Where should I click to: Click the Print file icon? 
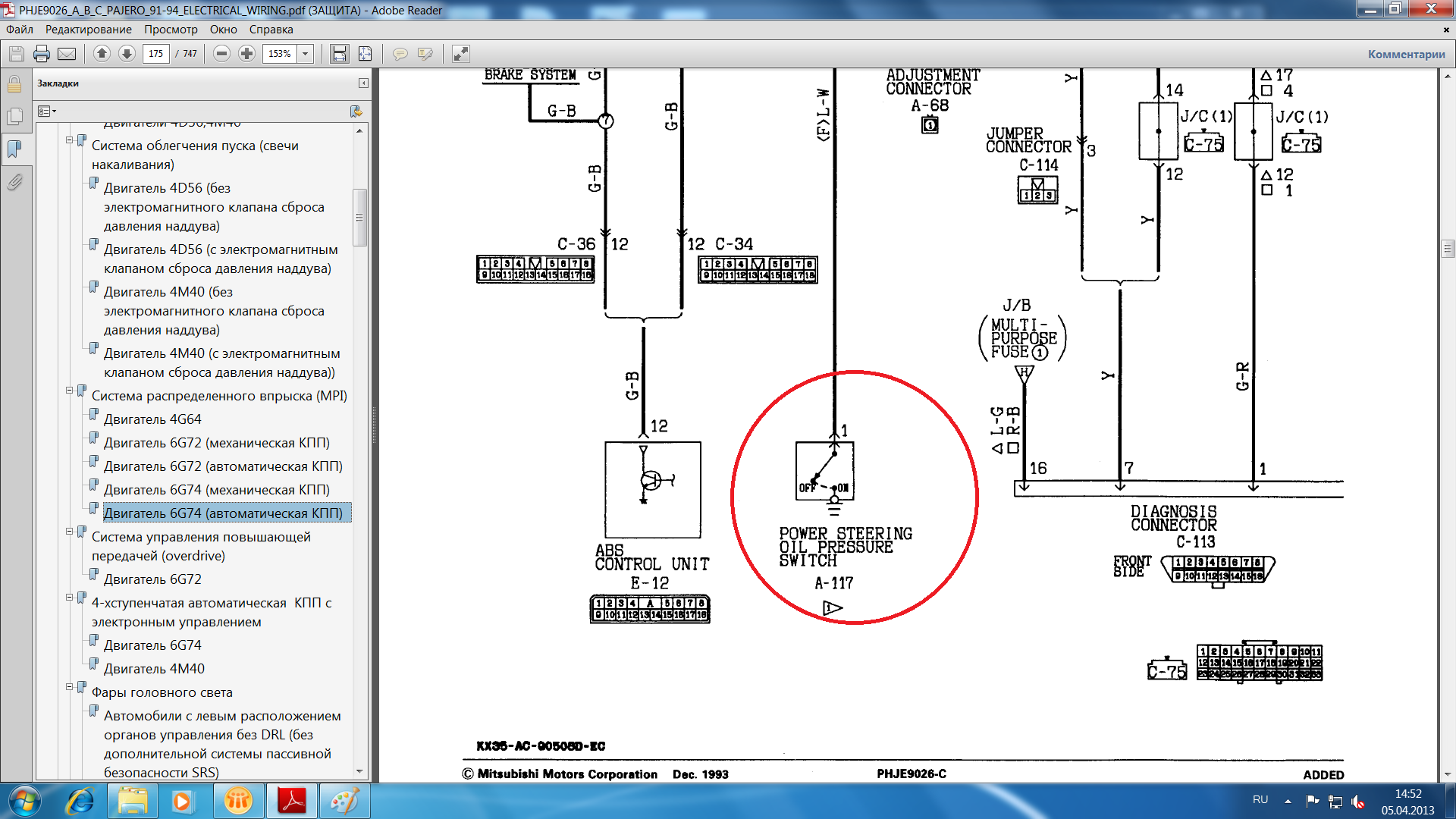pyautogui.click(x=42, y=54)
